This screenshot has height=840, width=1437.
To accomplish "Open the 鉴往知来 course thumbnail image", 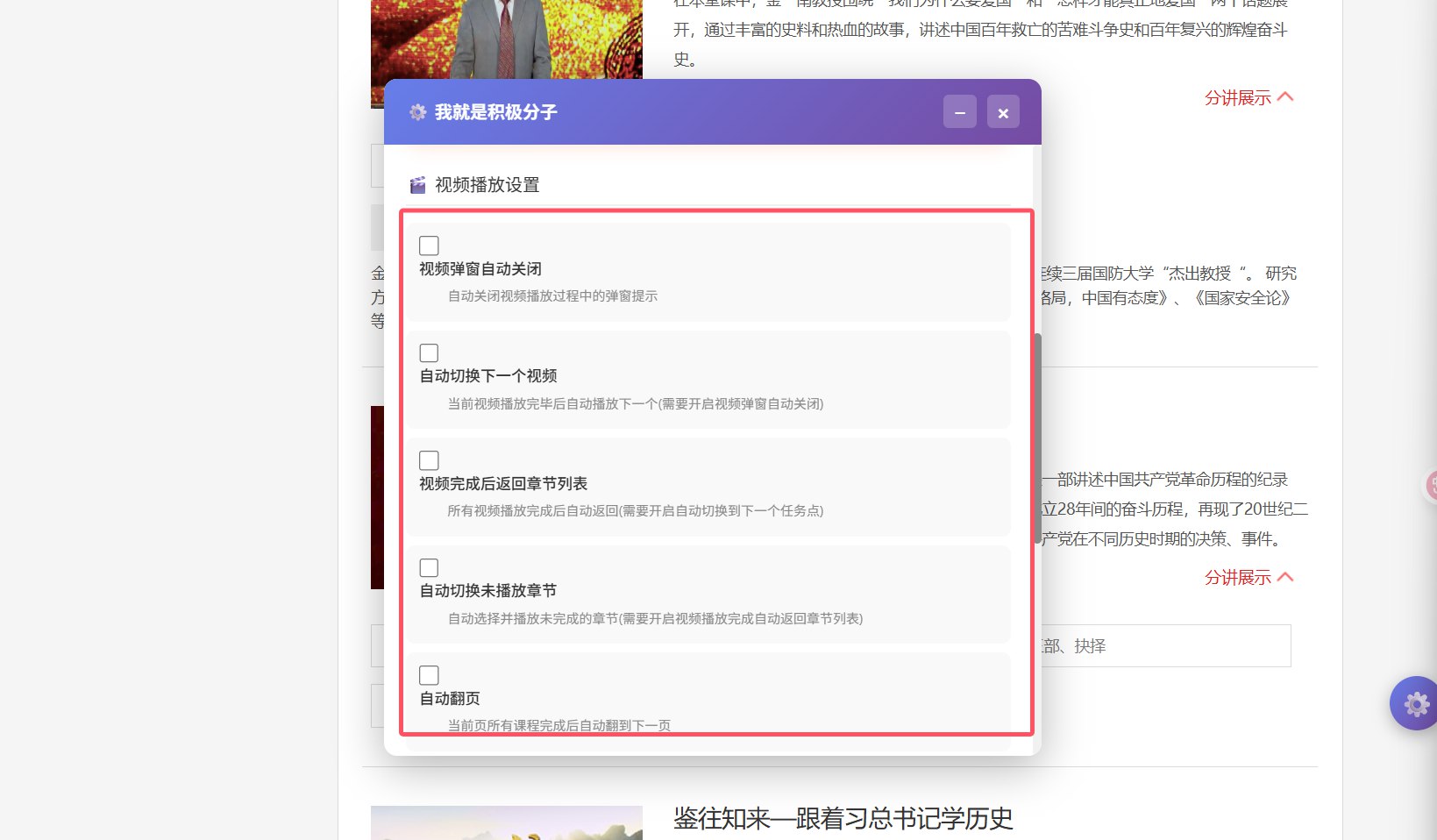I will (506, 822).
